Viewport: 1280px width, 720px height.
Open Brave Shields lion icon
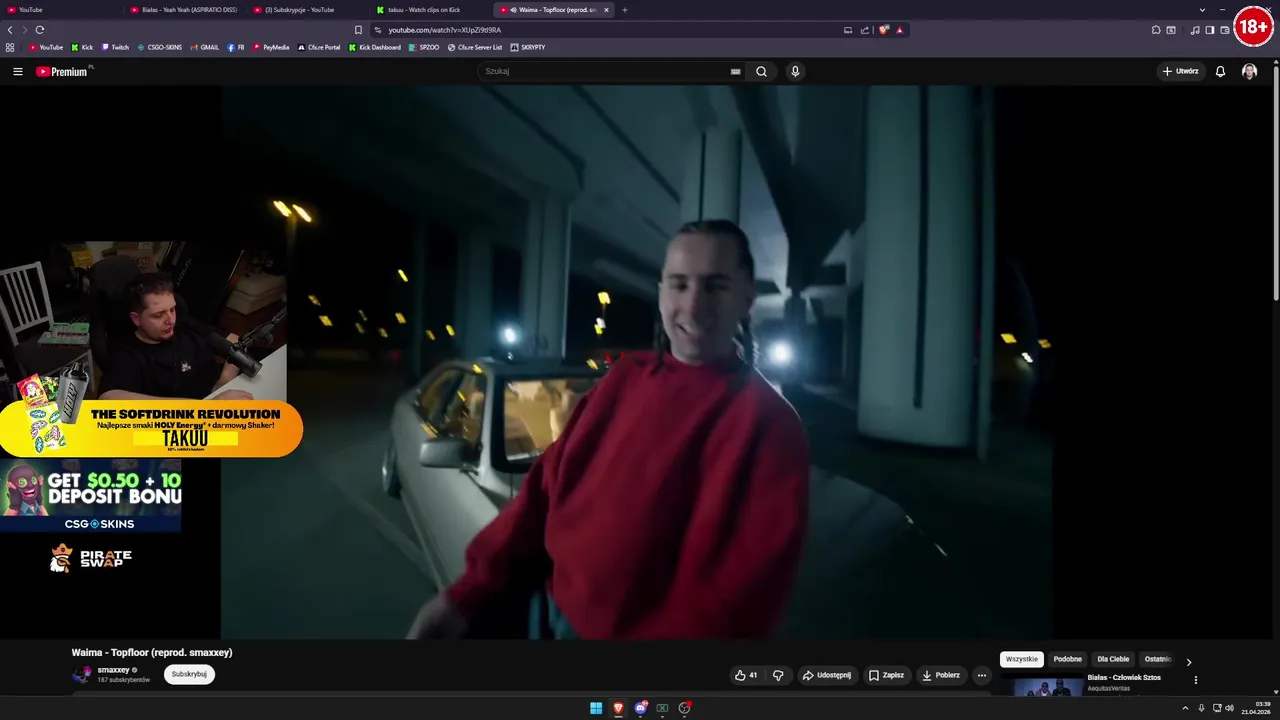click(x=884, y=30)
